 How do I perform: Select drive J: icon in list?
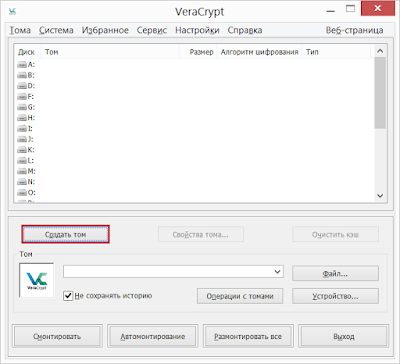click(22, 139)
